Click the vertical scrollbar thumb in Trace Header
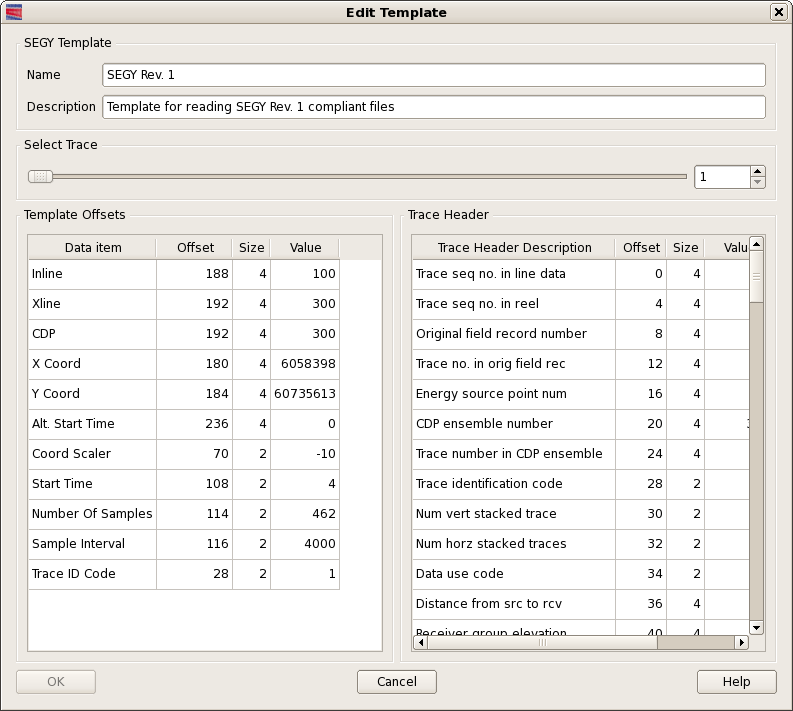Image resolution: width=793 pixels, height=711 pixels. pos(756,277)
